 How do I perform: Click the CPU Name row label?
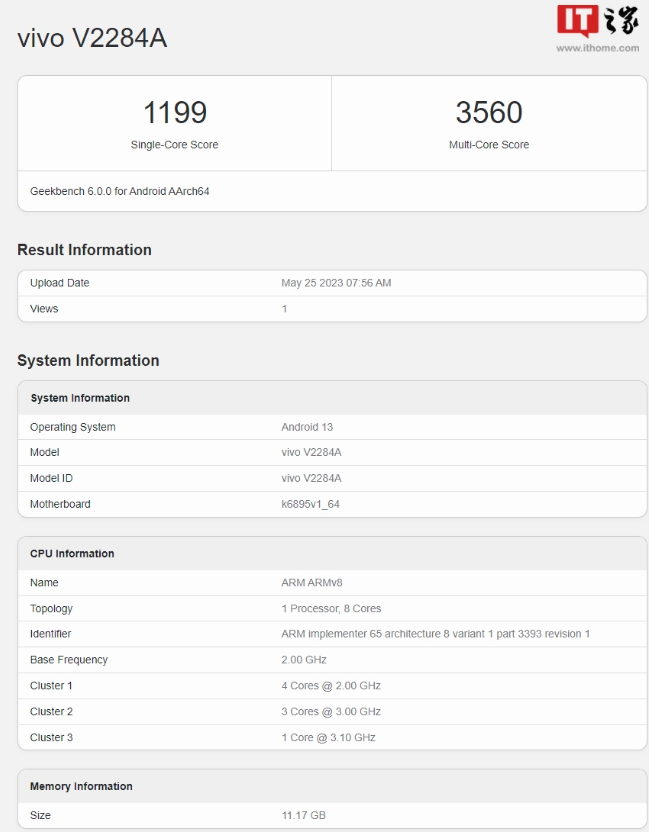tap(44, 582)
